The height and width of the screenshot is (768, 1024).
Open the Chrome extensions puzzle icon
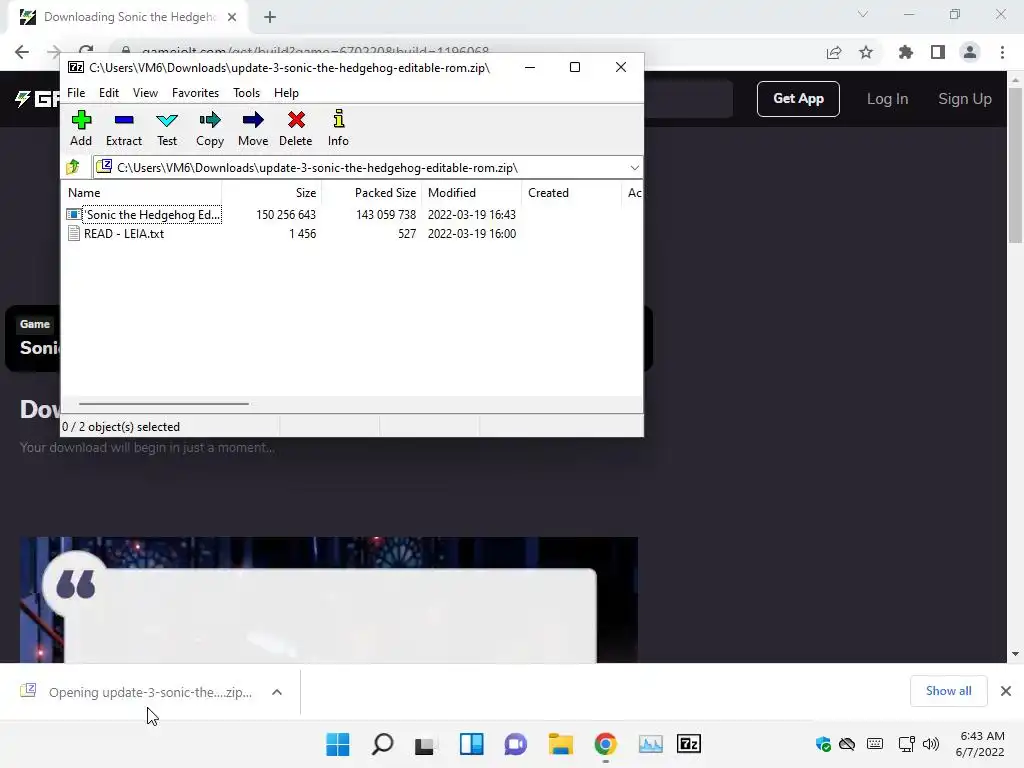click(x=905, y=52)
